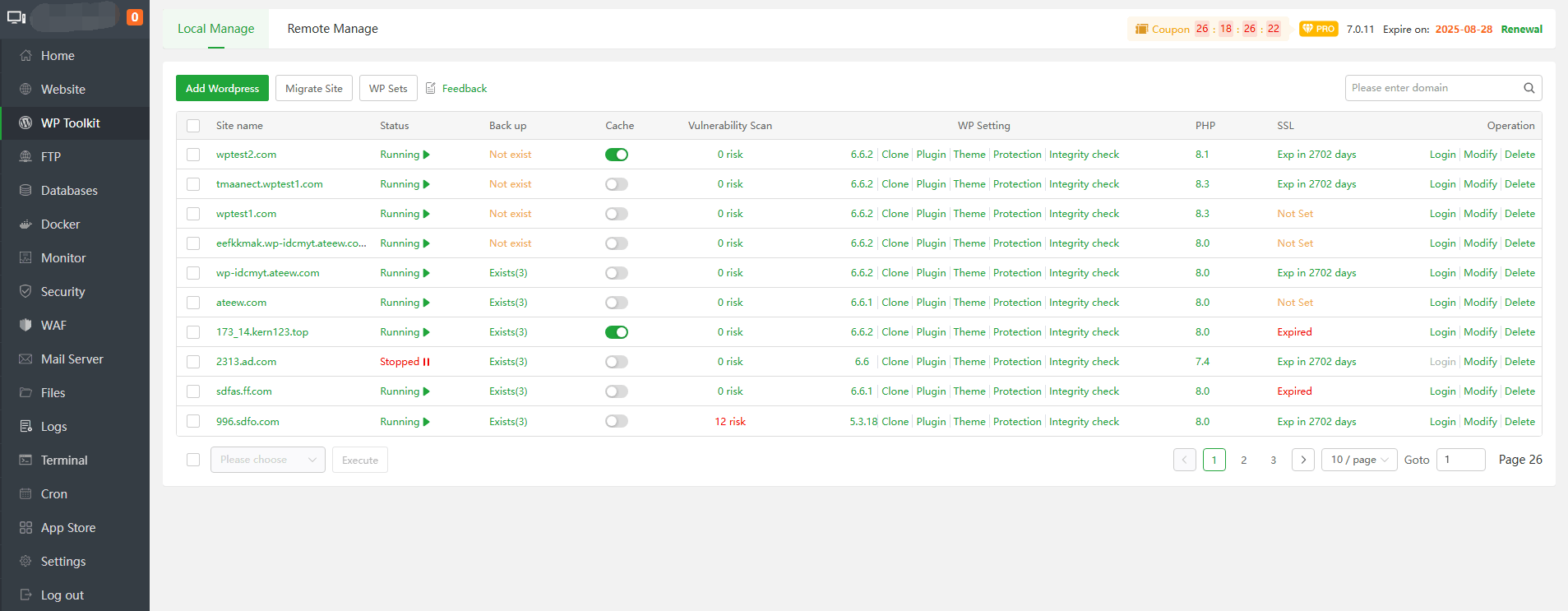This screenshot has width=1568, height=611.
Task: Click the 12 risk vulnerability result
Action: 730,421
